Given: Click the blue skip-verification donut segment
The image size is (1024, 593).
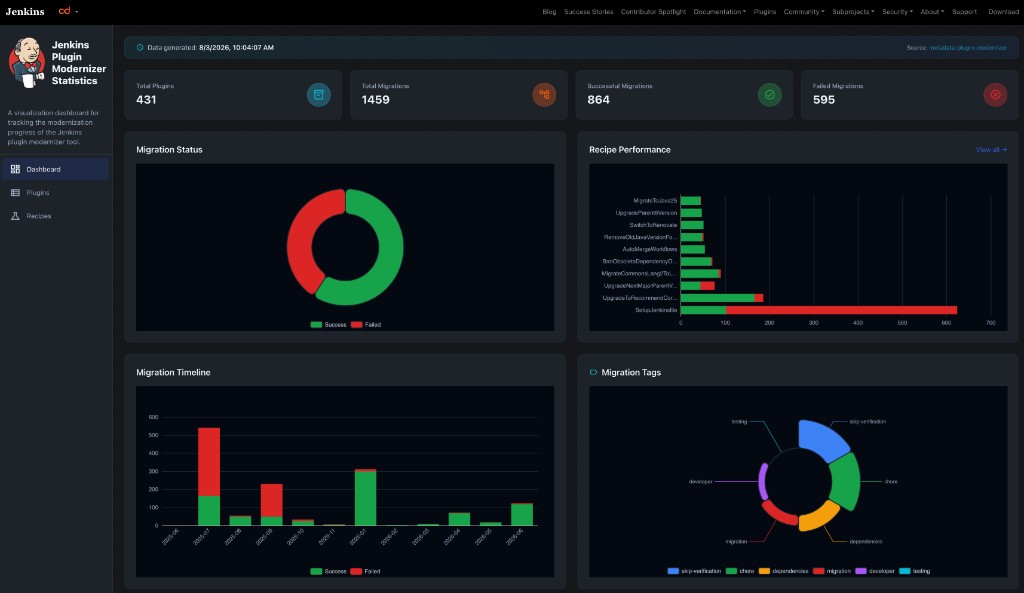Looking at the screenshot, I should 822,438.
